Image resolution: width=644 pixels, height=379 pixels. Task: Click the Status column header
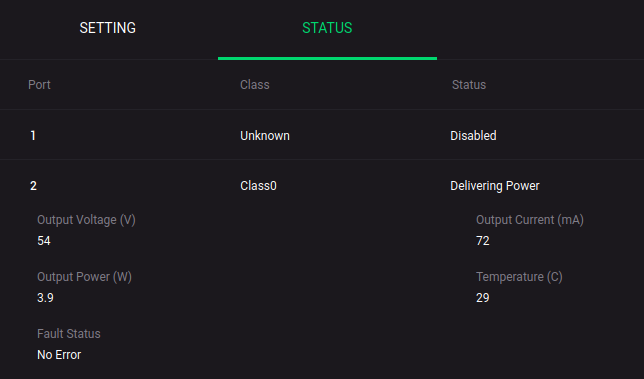469,85
